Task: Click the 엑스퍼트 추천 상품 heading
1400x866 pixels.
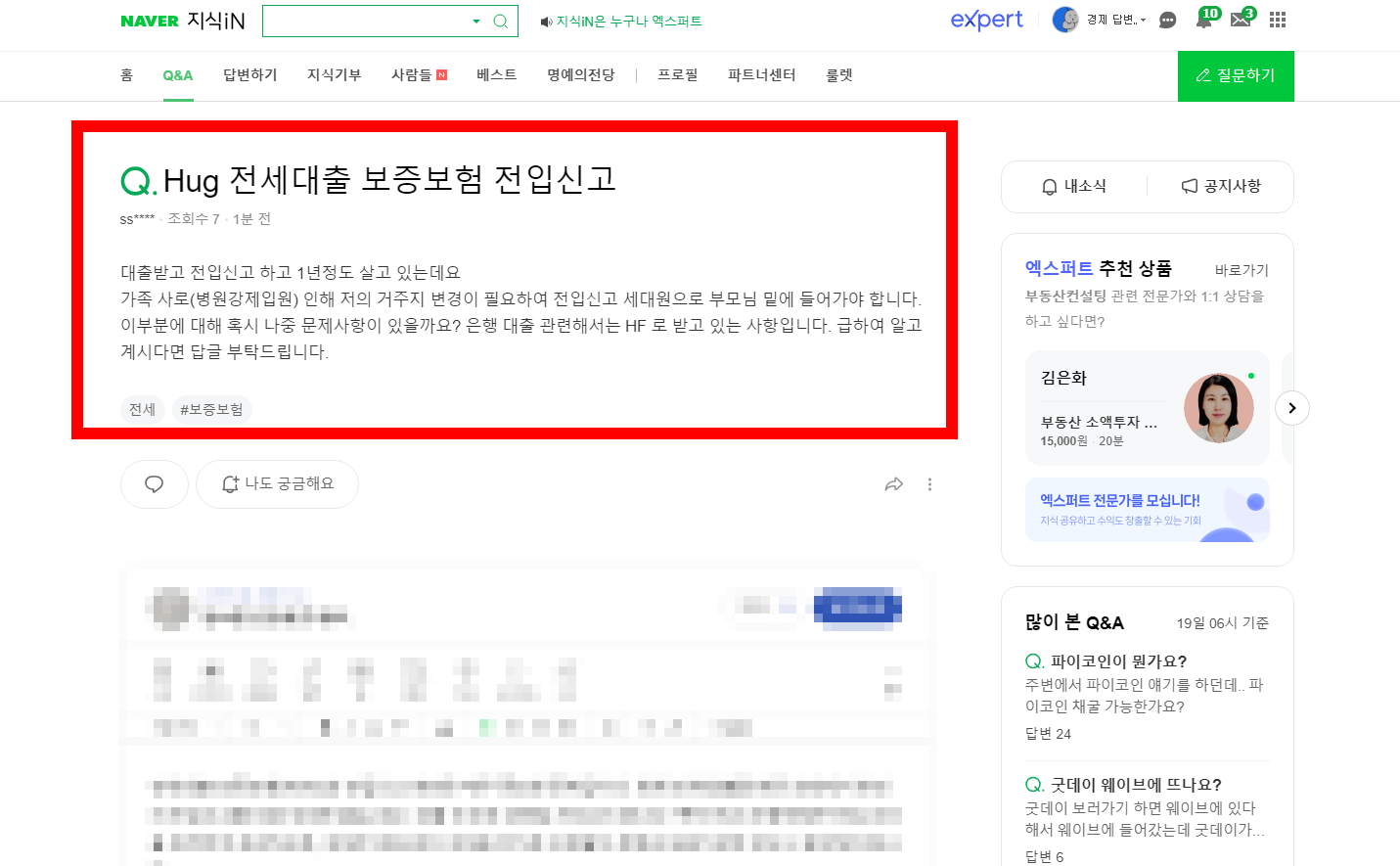Action: [x=1098, y=268]
